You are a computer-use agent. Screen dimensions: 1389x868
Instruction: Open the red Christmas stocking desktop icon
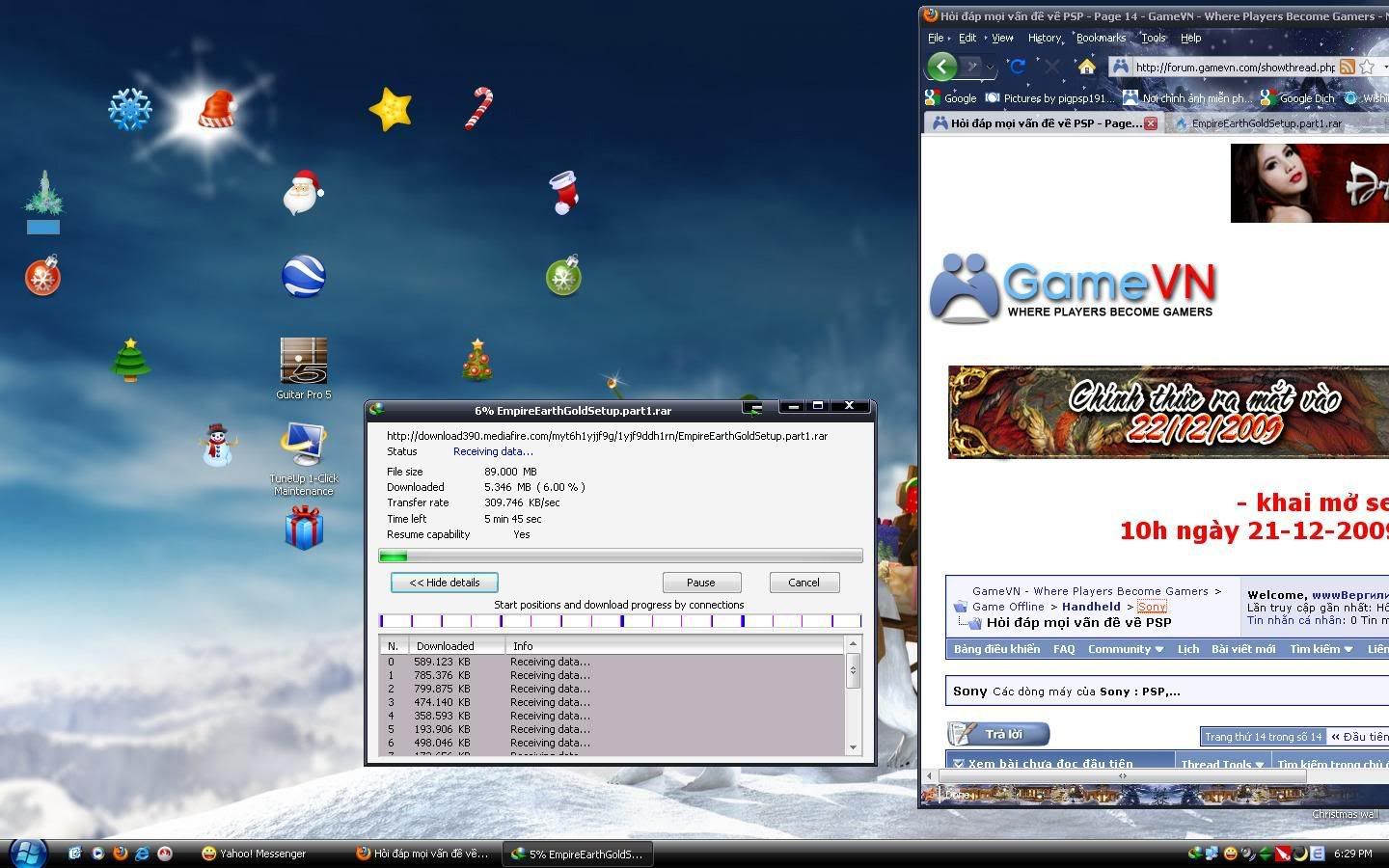pyautogui.click(x=564, y=193)
